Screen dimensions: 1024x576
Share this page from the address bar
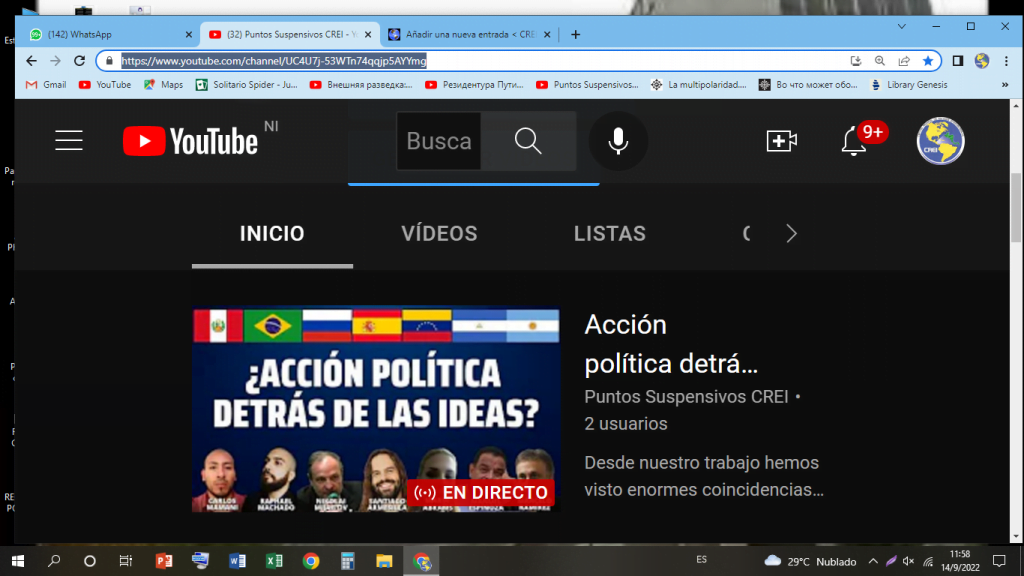[x=904, y=61]
